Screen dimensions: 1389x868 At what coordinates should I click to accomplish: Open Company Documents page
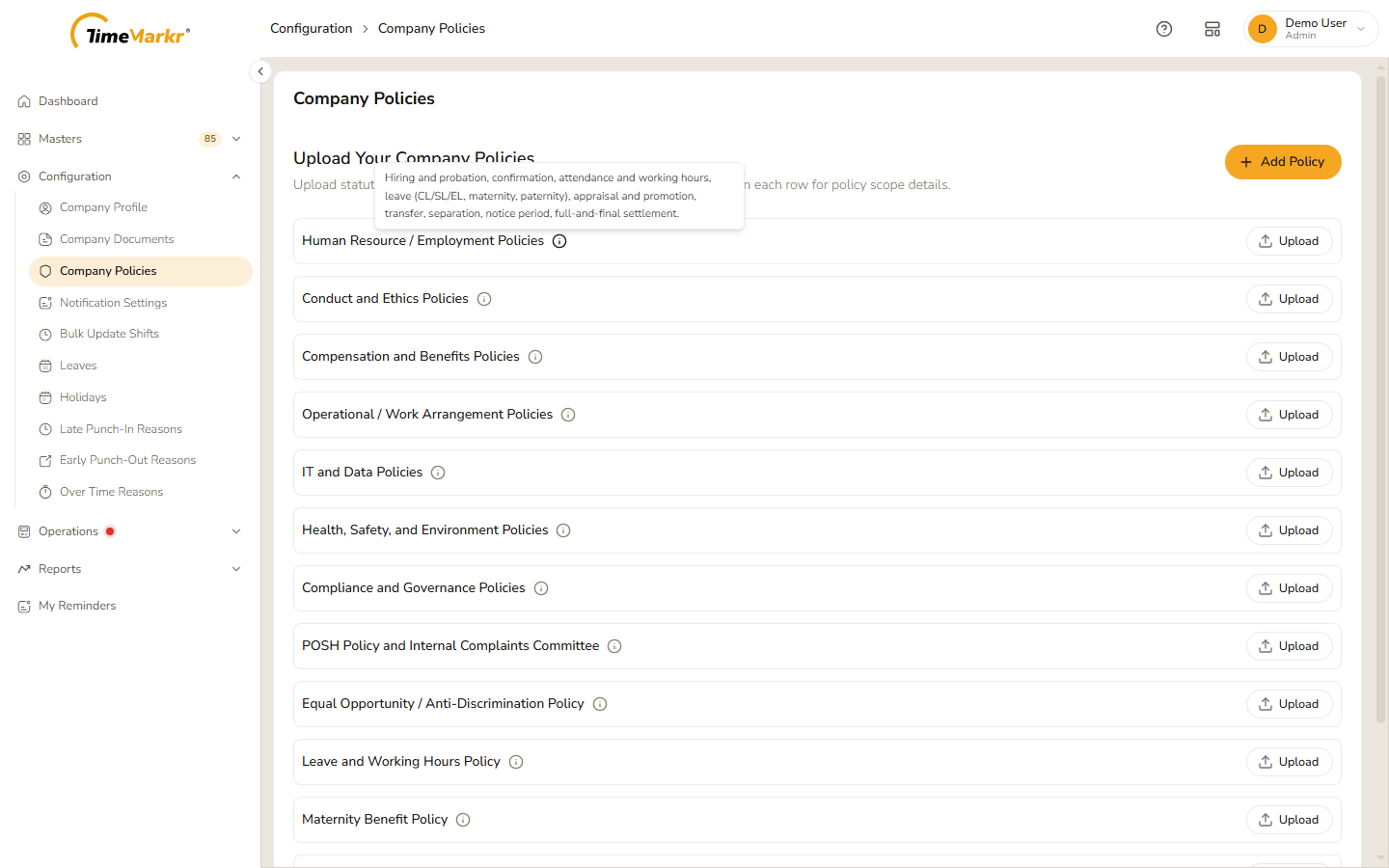141,239
